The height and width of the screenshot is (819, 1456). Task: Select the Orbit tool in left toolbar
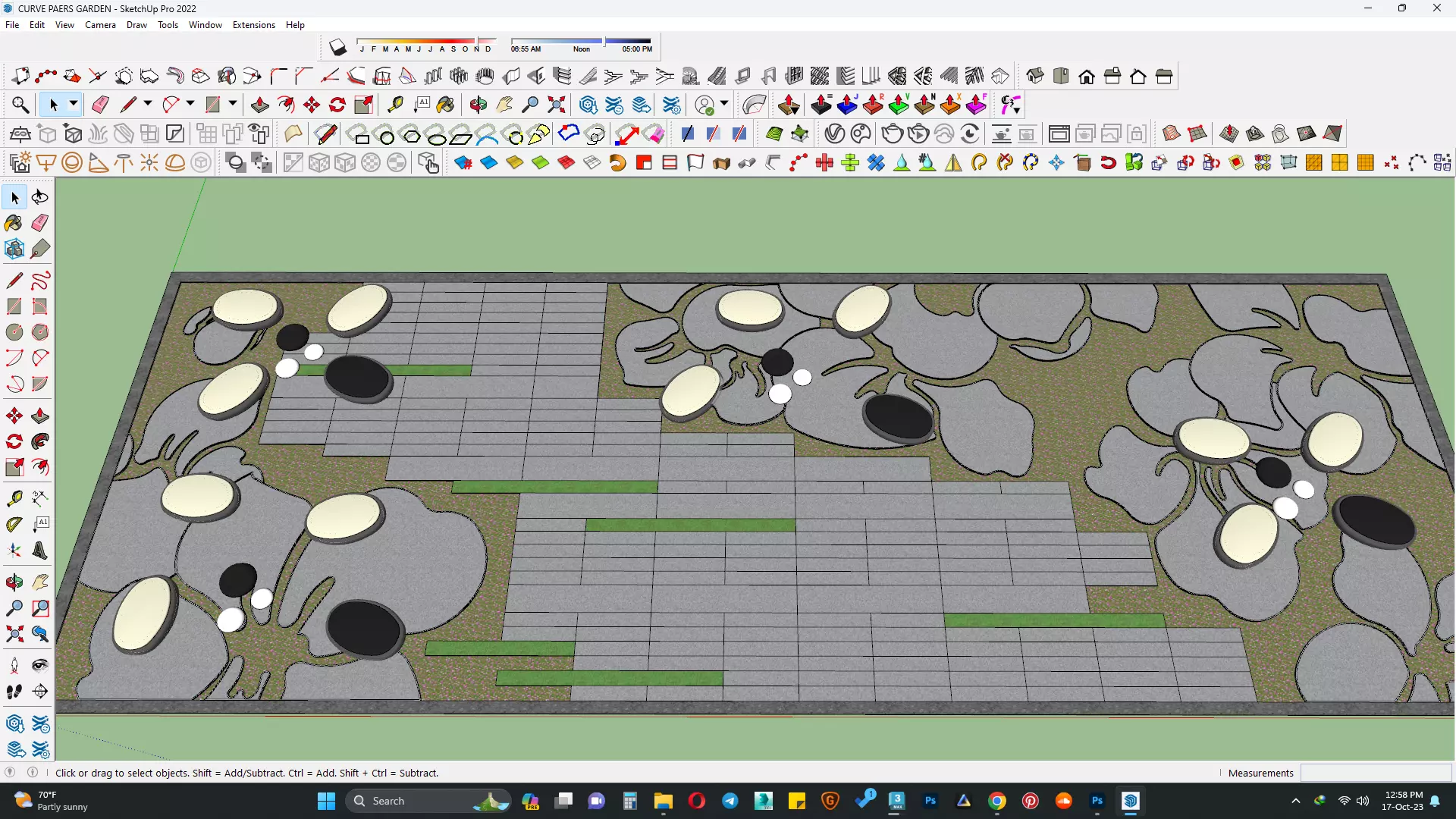(x=14, y=582)
